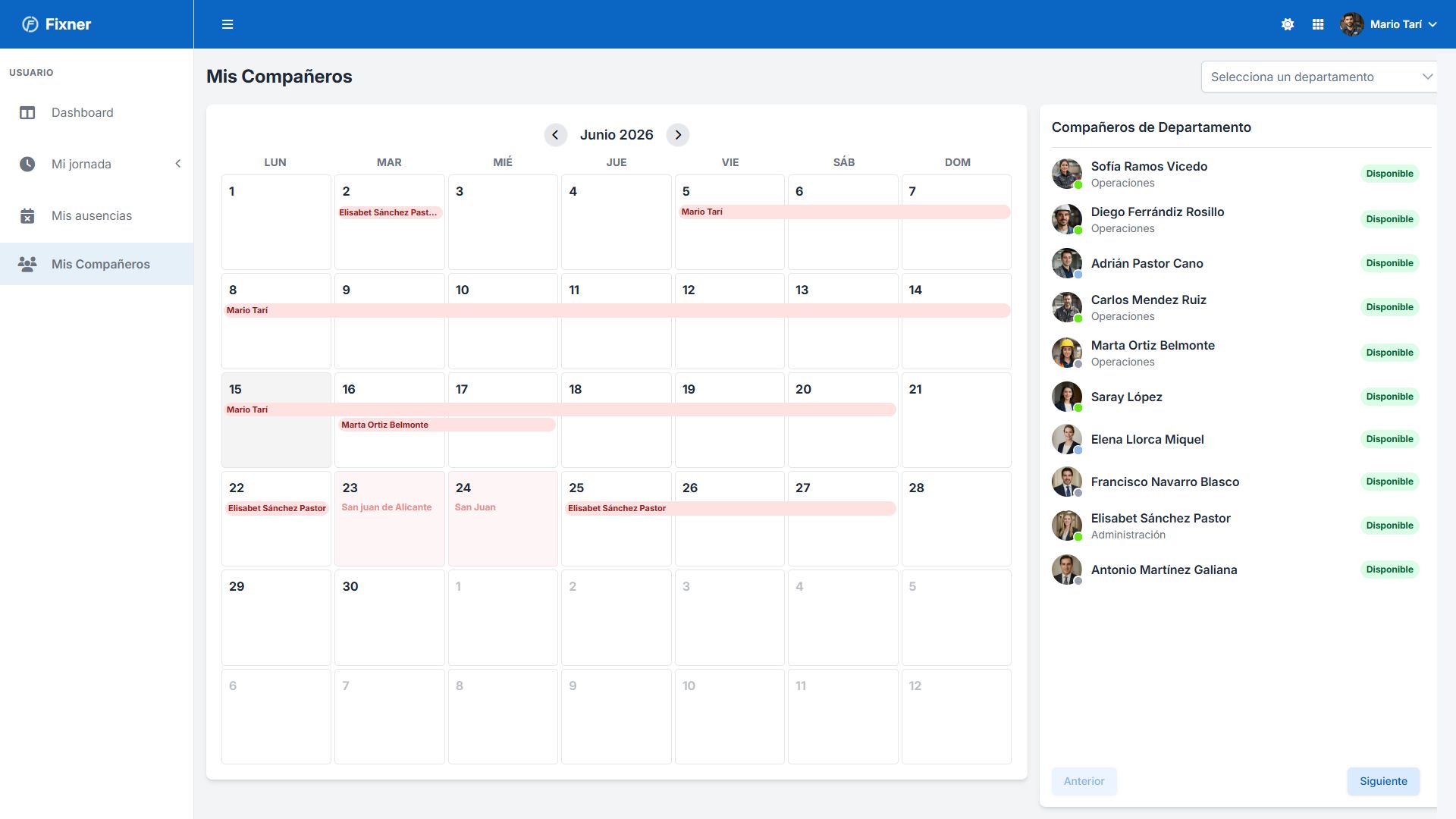1456x819 pixels.
Task: Open the Mis ausencias menu item
Action: [97, 216]
